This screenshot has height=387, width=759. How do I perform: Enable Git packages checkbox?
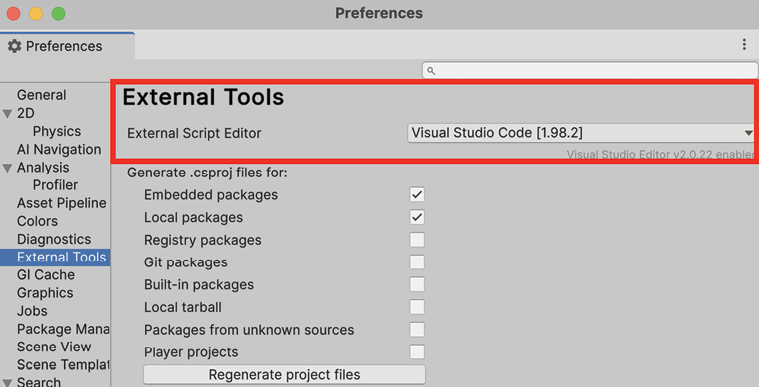417,262
